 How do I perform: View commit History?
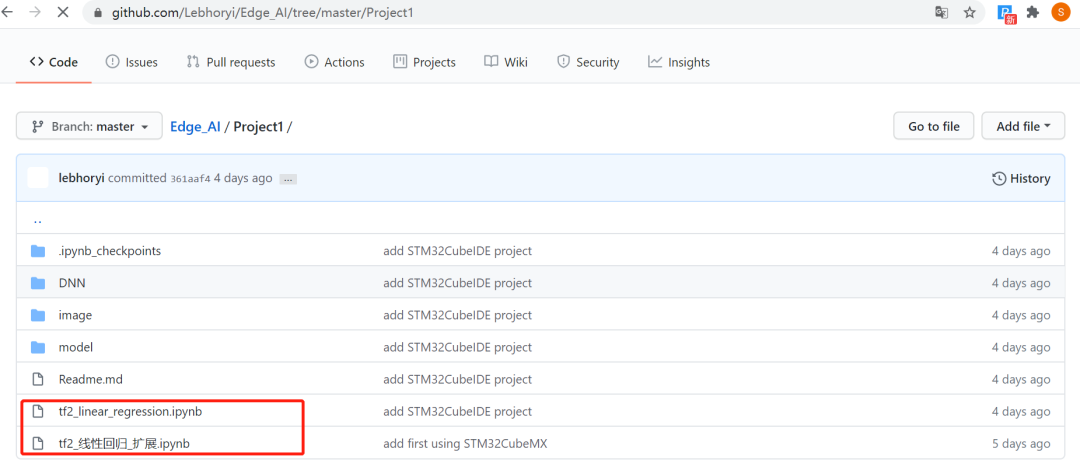(1021, 178)
